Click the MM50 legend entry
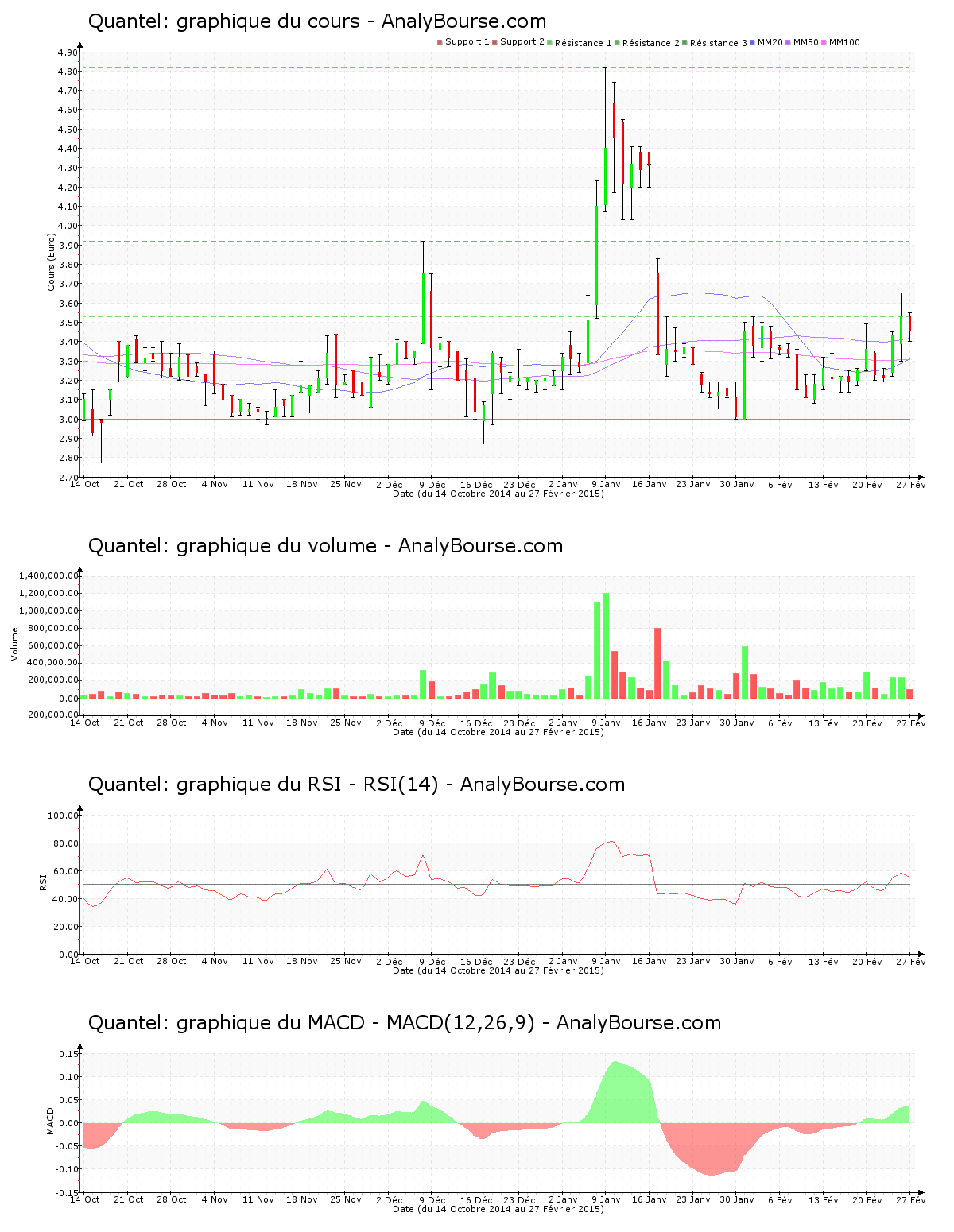The height and width of the screenshot is (1232, 954). [802, 42]
